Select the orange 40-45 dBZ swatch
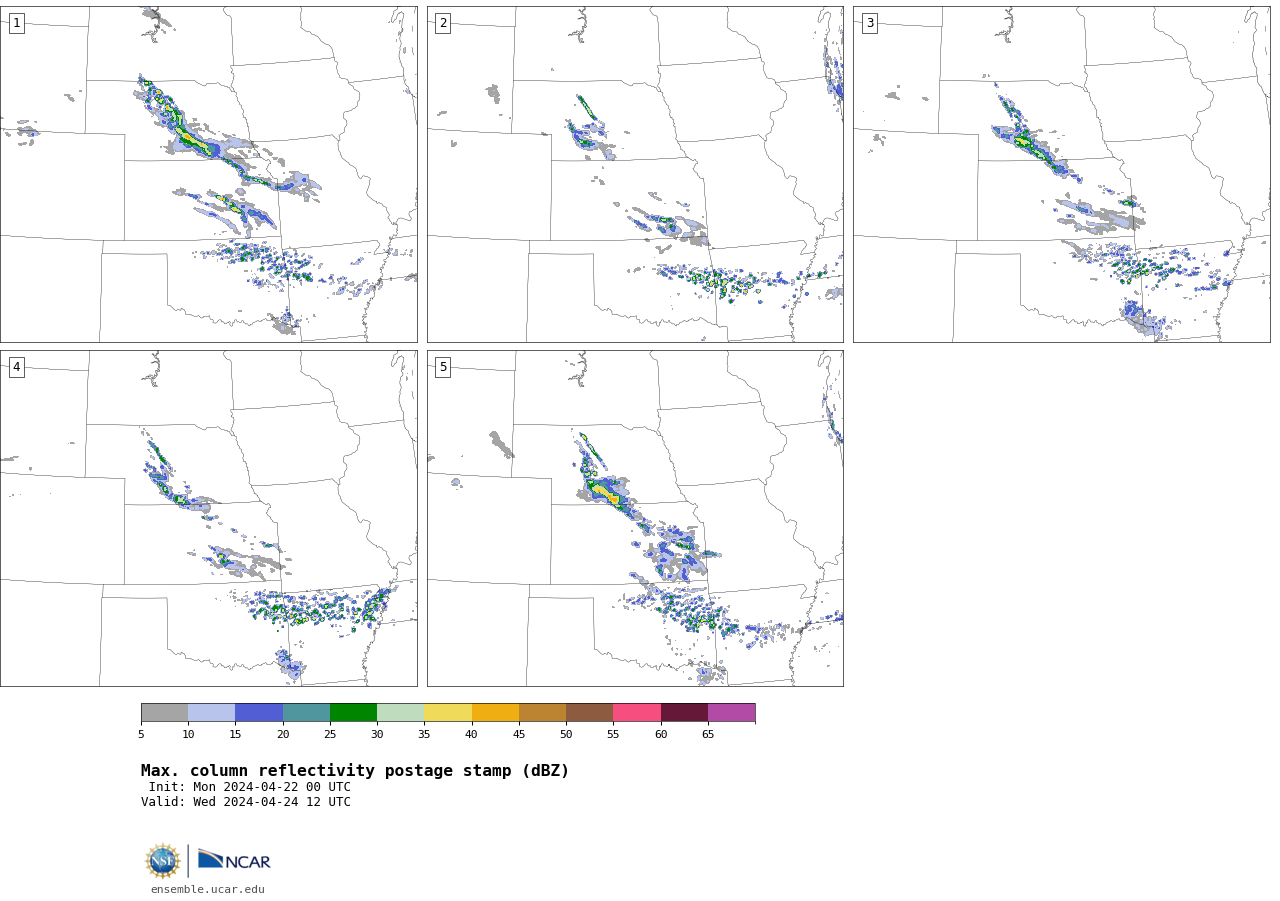 coord(495,712)
